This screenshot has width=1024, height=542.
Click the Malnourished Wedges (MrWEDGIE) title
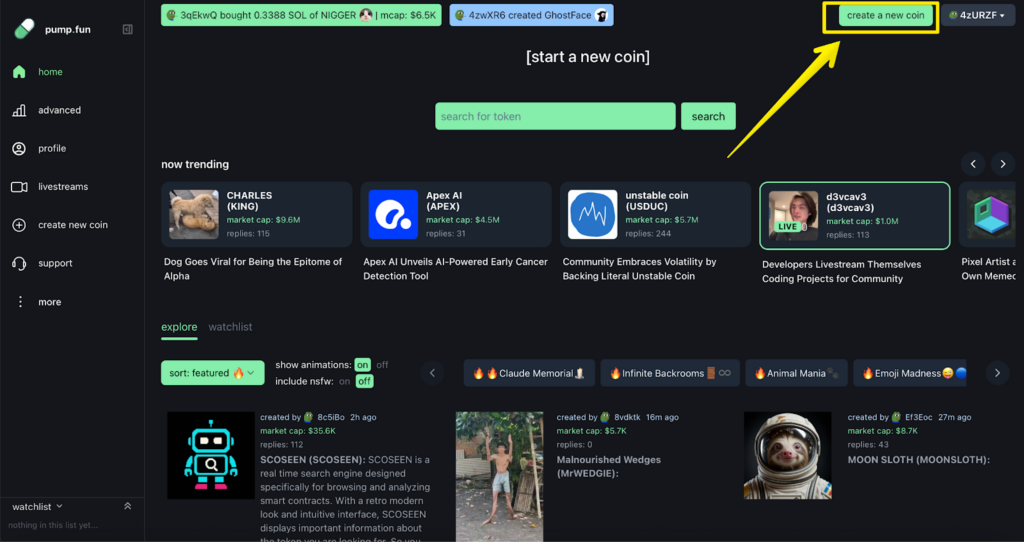point(609,466)
